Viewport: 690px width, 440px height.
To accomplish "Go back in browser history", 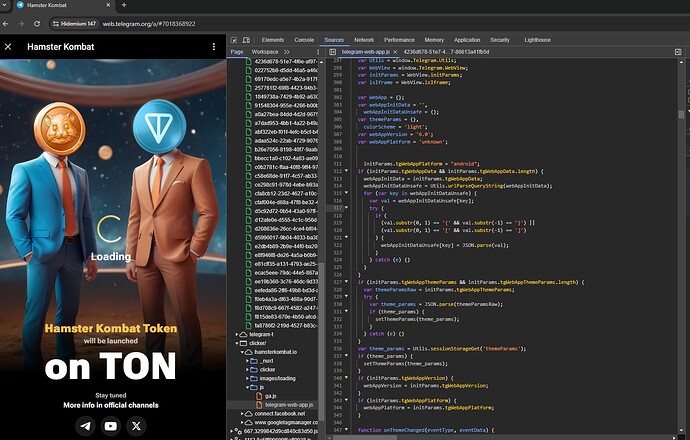I will 5,24.
